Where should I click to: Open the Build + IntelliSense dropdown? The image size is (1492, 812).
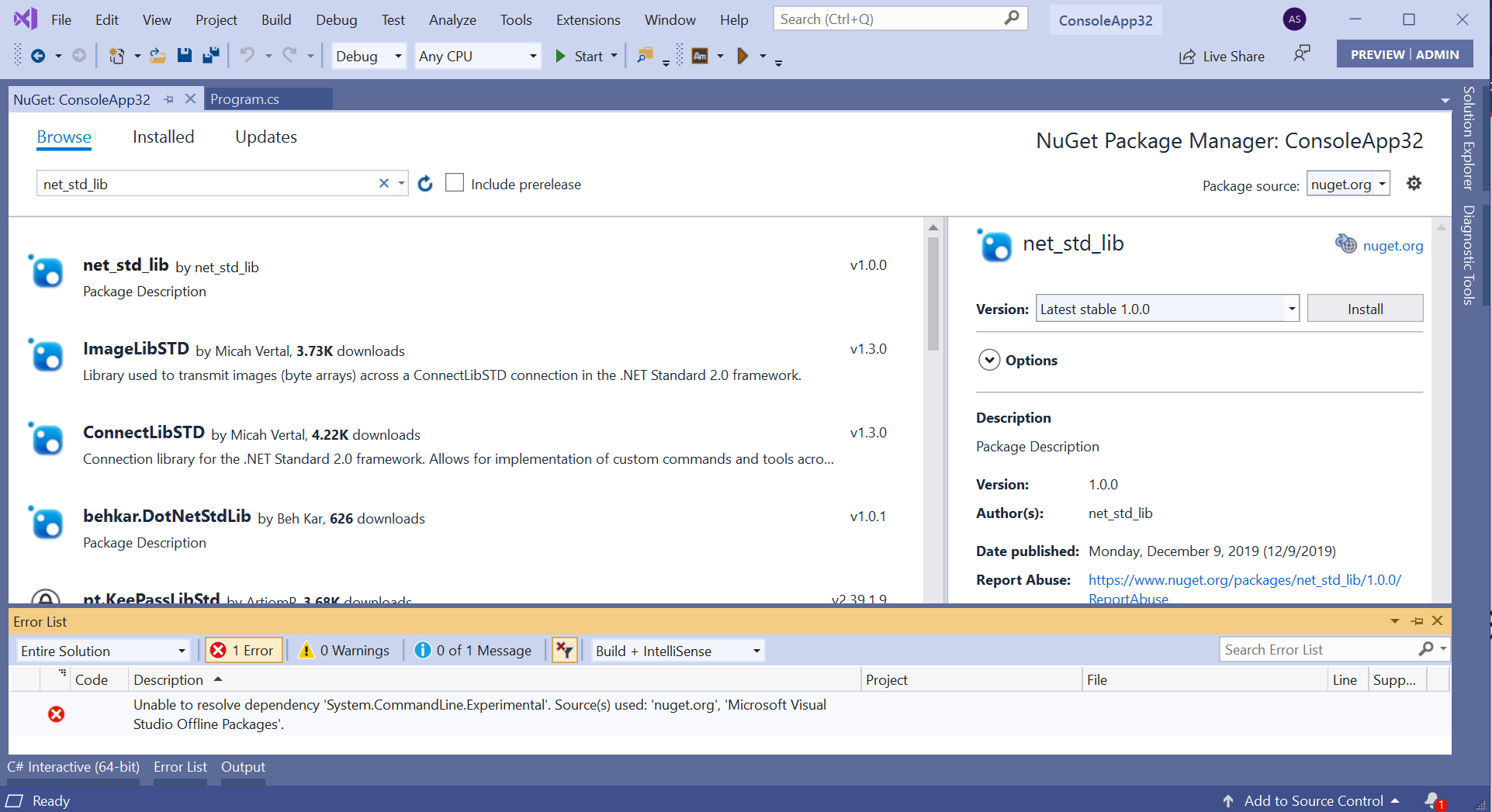pyautogui.click(x=678, y=651)
